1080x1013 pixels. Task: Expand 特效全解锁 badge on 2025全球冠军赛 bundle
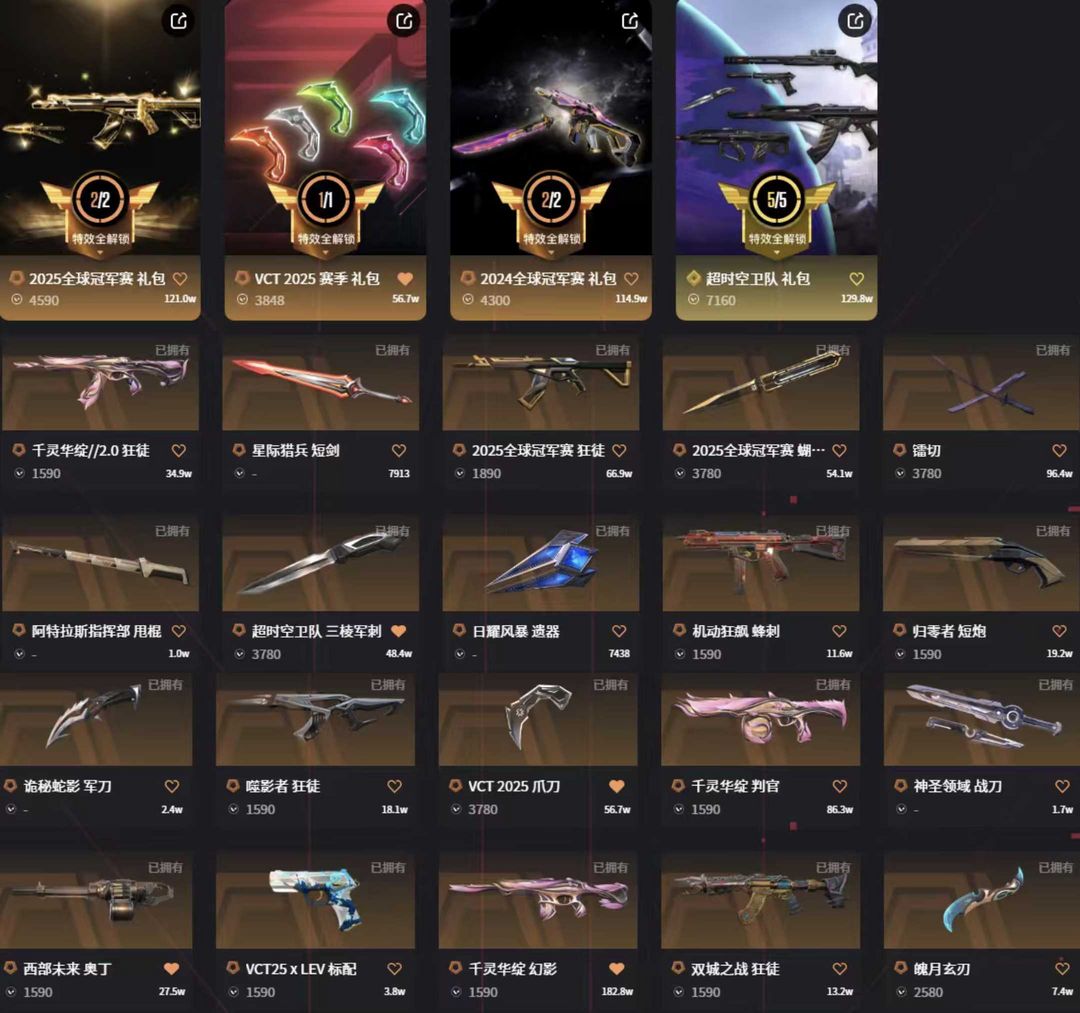click(x=101, y=240)
